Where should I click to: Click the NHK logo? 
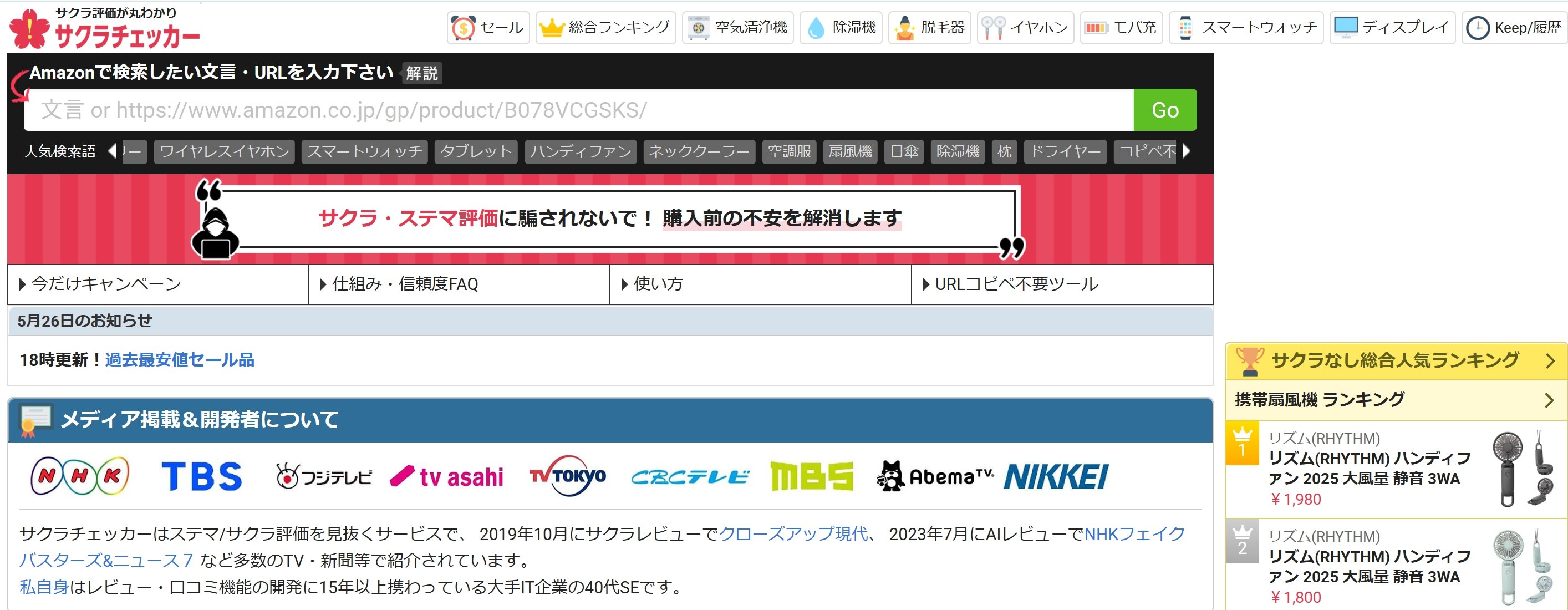tap(80, 475)
